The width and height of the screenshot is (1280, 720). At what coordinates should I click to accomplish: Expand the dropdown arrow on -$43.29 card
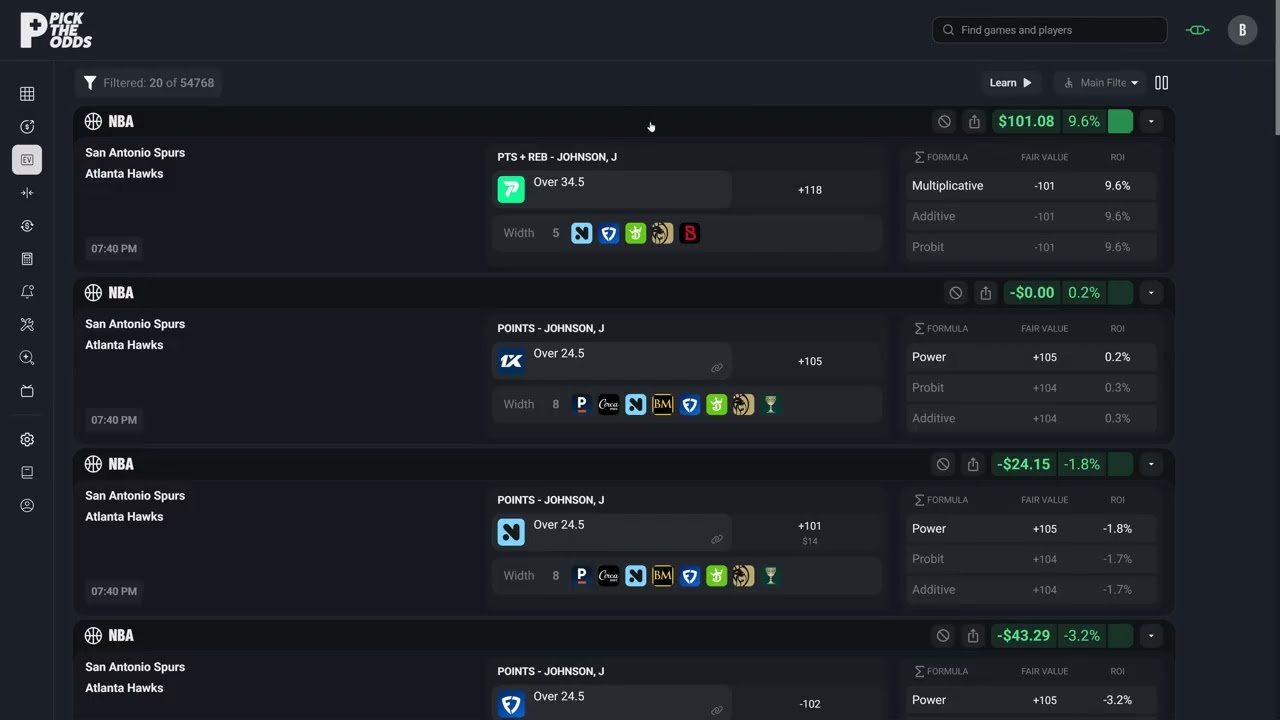1151,636
